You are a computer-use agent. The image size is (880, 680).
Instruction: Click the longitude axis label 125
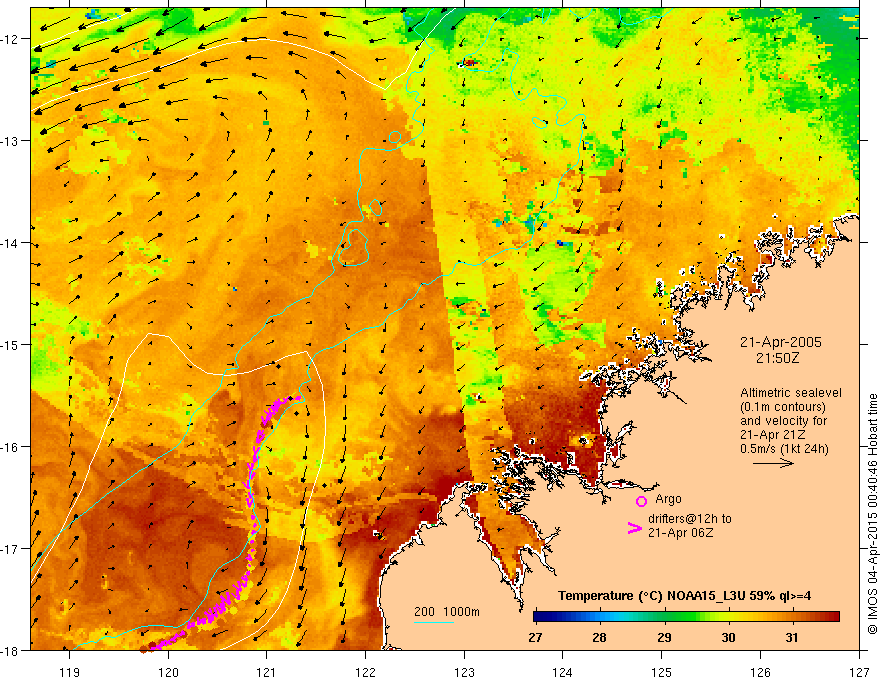coord(662,672)
